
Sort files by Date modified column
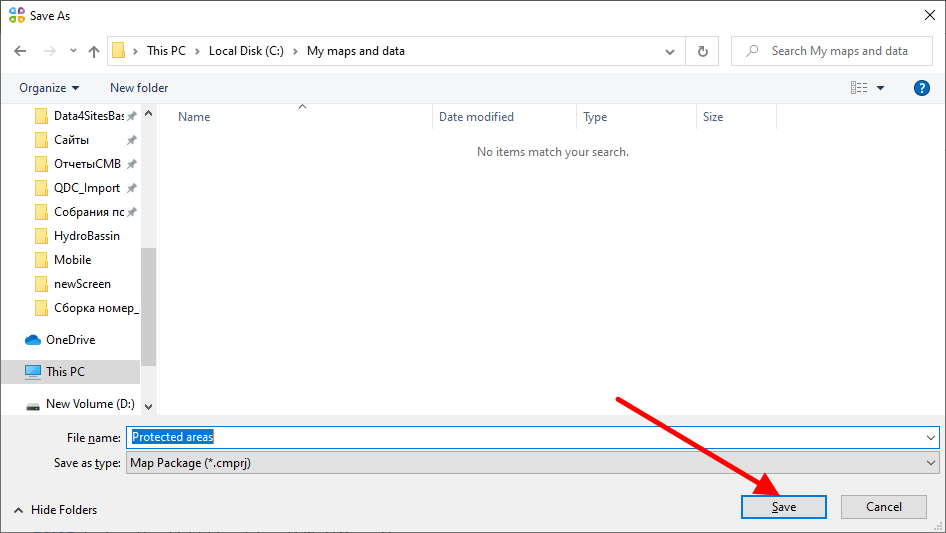coord(476,117)
